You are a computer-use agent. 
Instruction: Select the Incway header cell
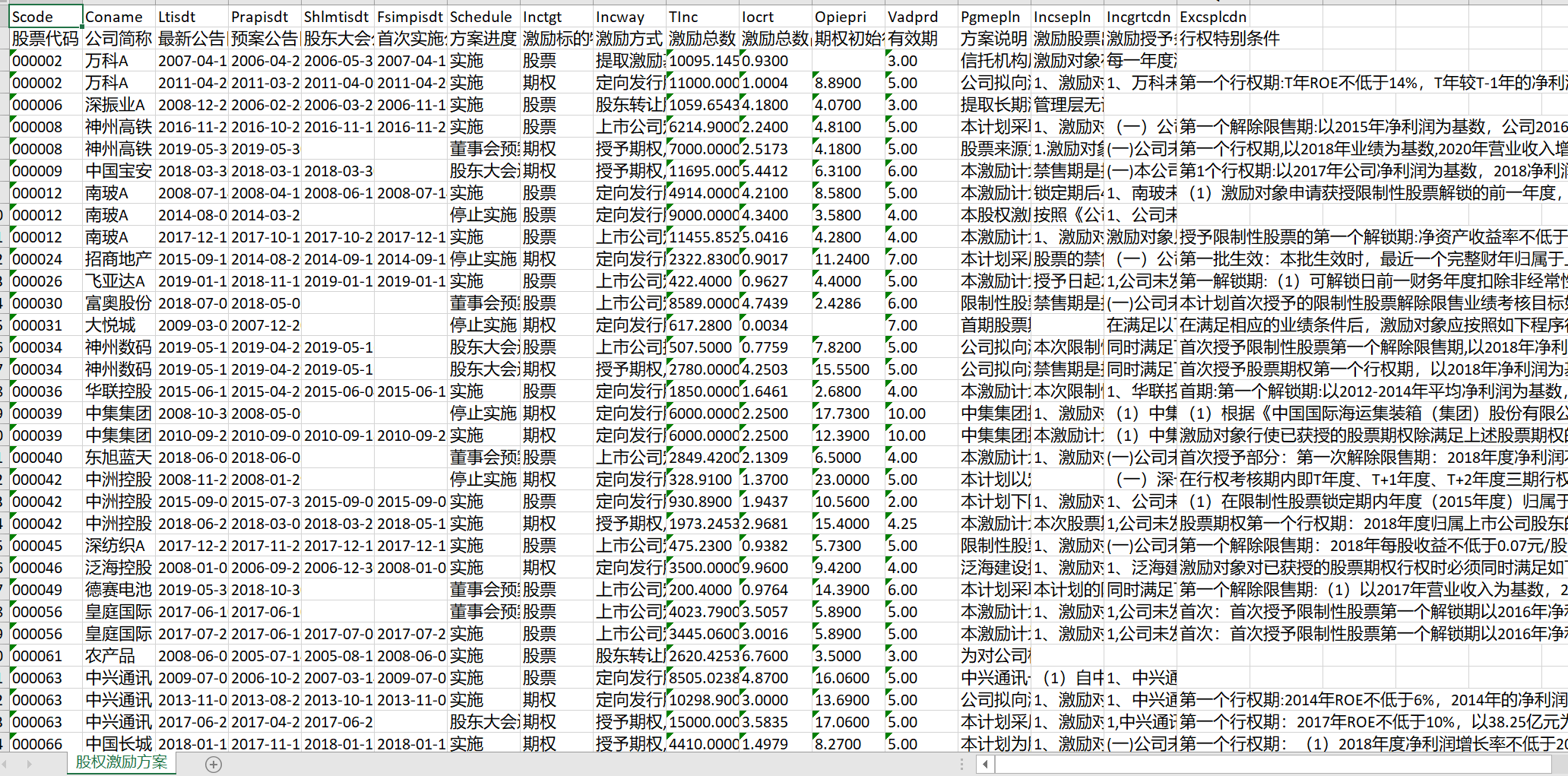pyautogui.click(x=629, y=17)
